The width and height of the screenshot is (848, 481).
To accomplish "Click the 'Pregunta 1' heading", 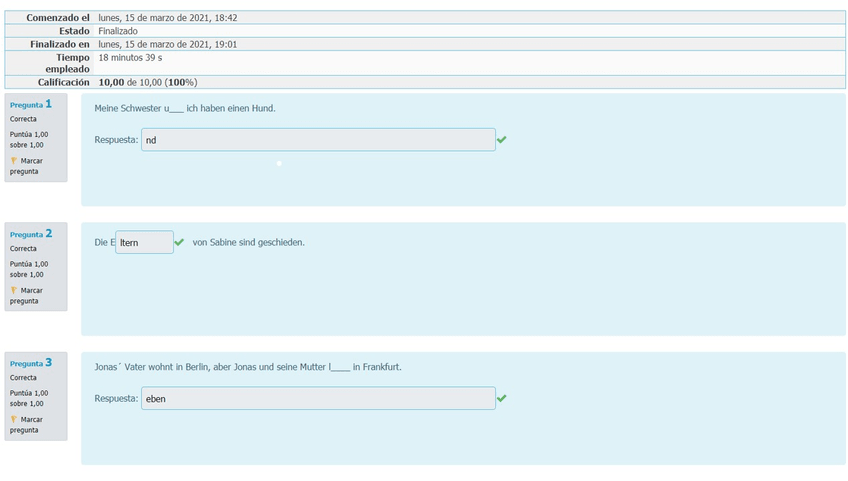I will 31,104.
